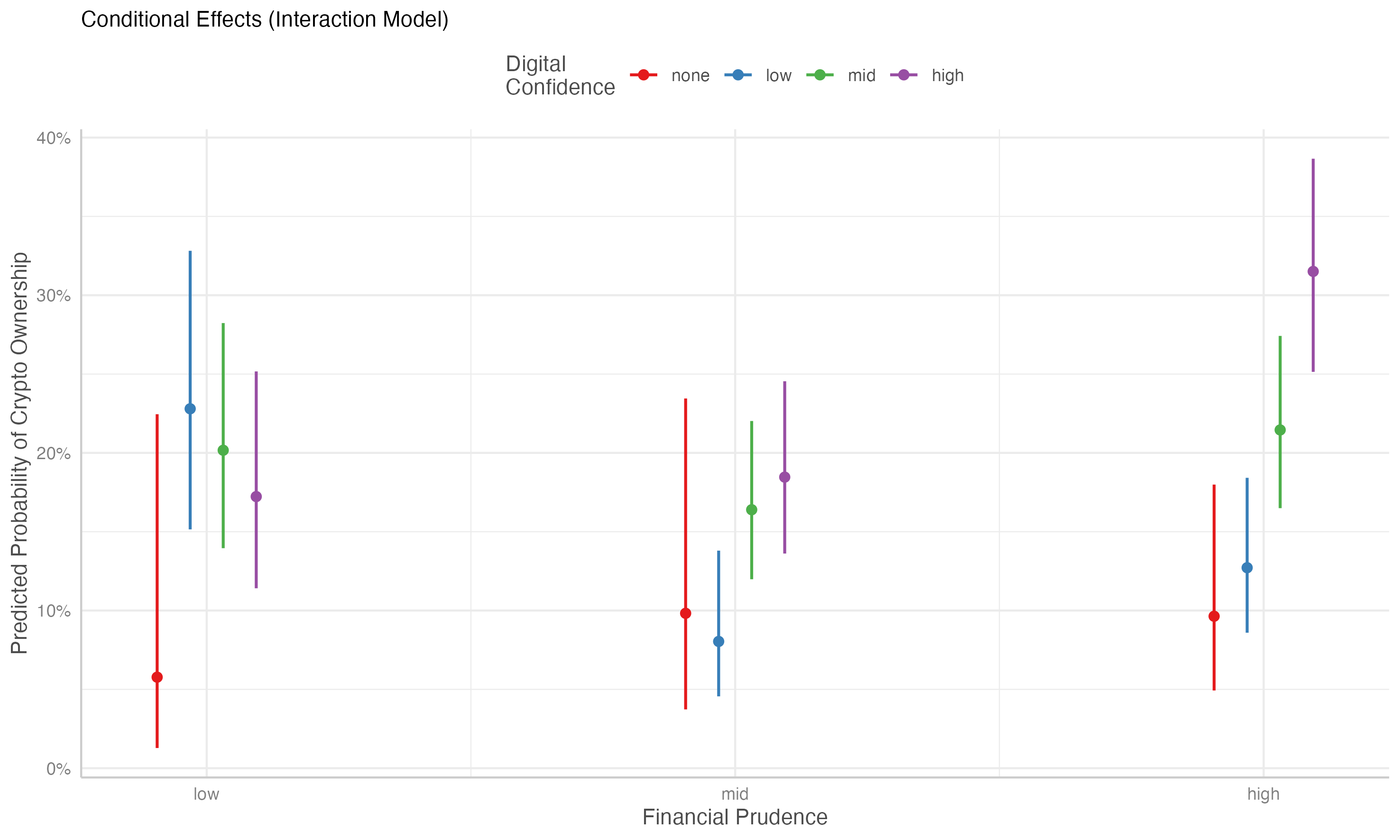The height and width of the screenshot is (840, 1400).
Task: Select the blue point at low Financial Prudence
Action: pos(190,409)
